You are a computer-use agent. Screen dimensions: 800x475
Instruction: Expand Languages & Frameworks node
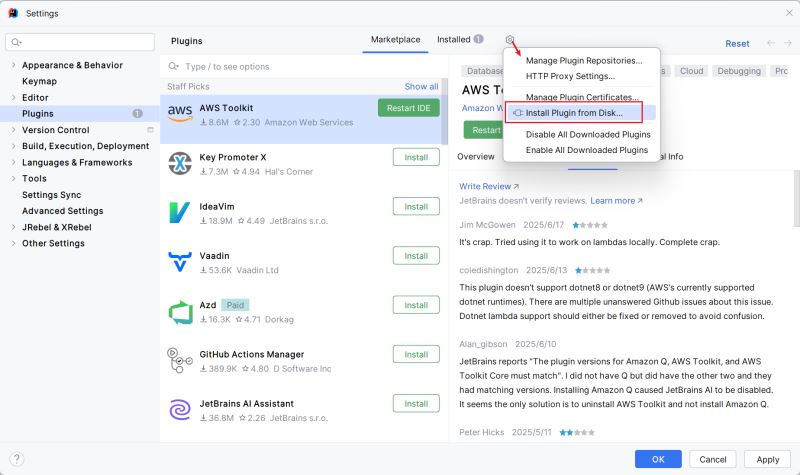pyautogui.click(x=13, y=162)
